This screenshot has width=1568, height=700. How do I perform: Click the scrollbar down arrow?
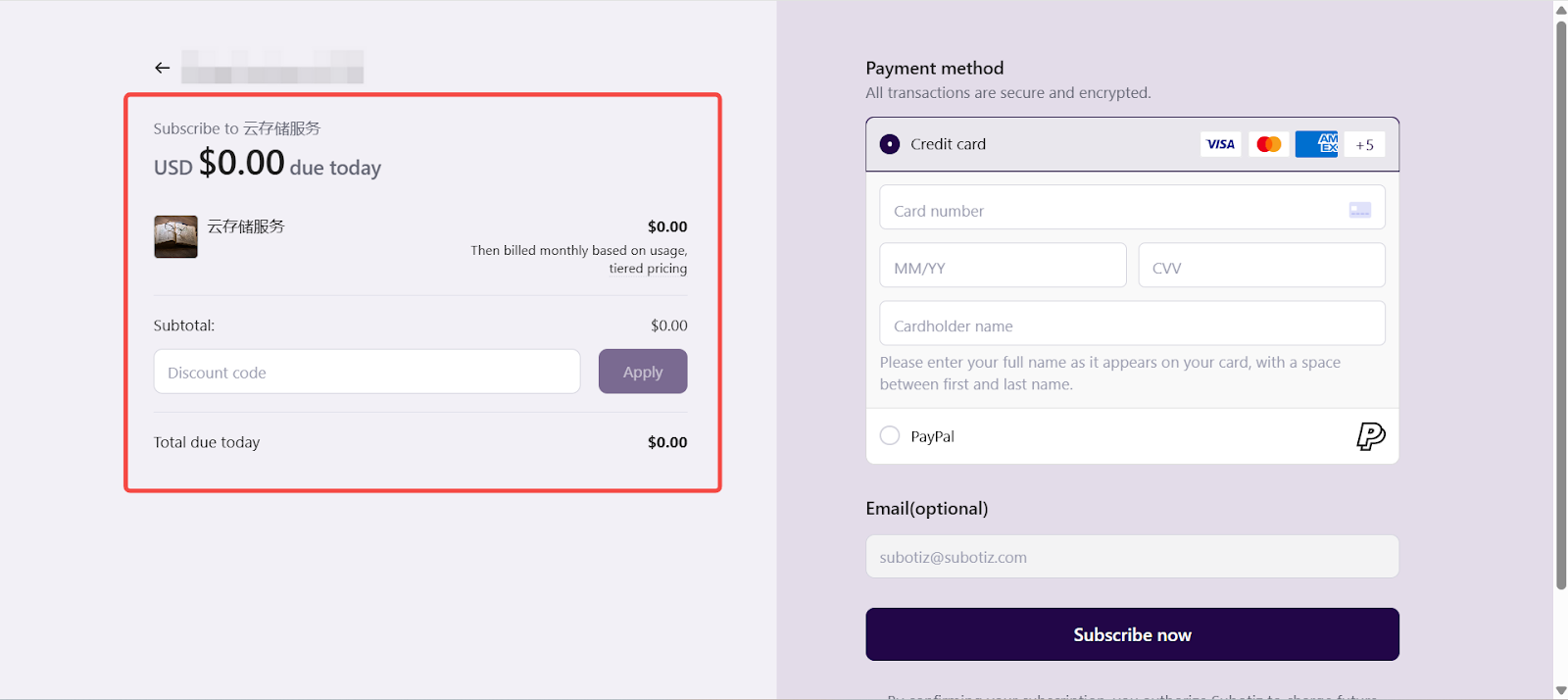pyautogui.click(x=1560, y=690)
